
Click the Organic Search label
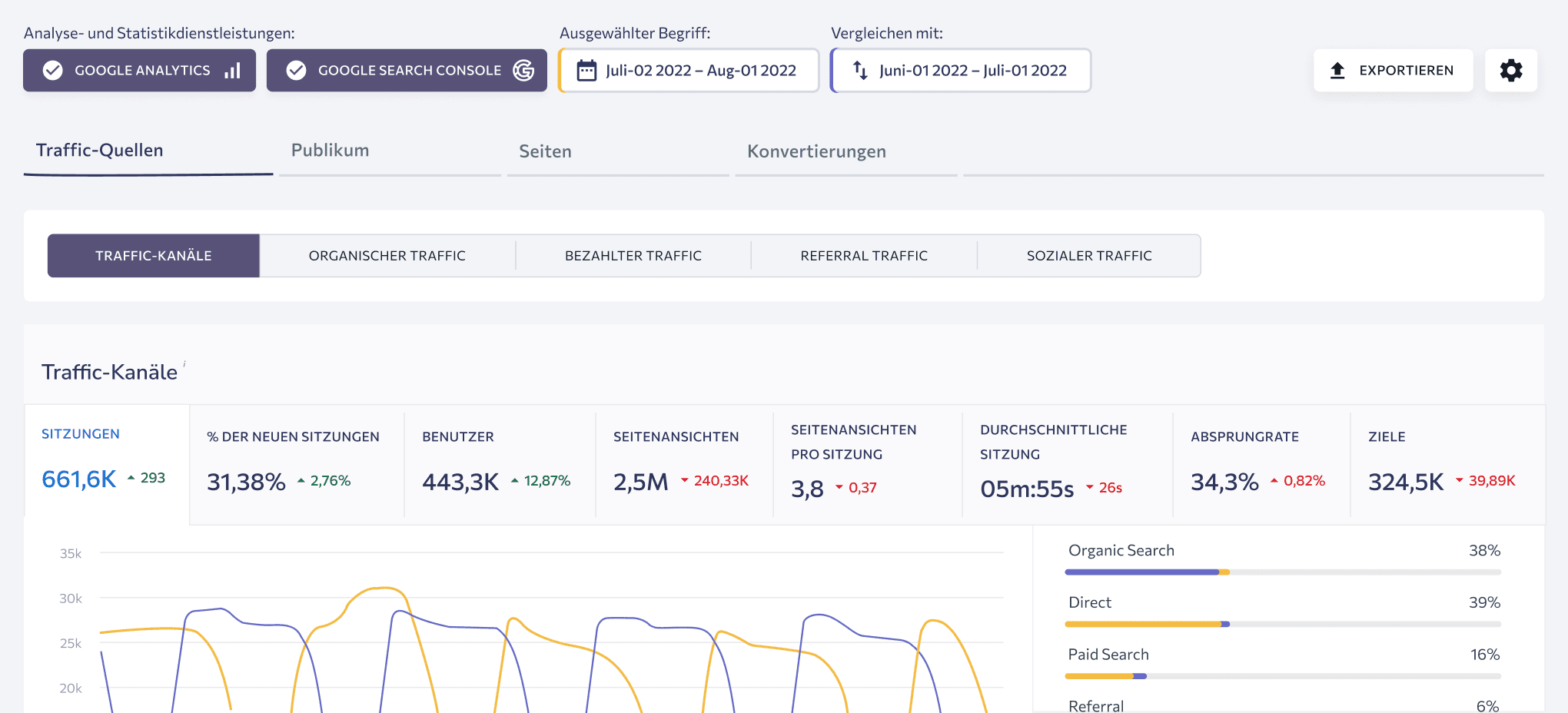pos(1121,551)
